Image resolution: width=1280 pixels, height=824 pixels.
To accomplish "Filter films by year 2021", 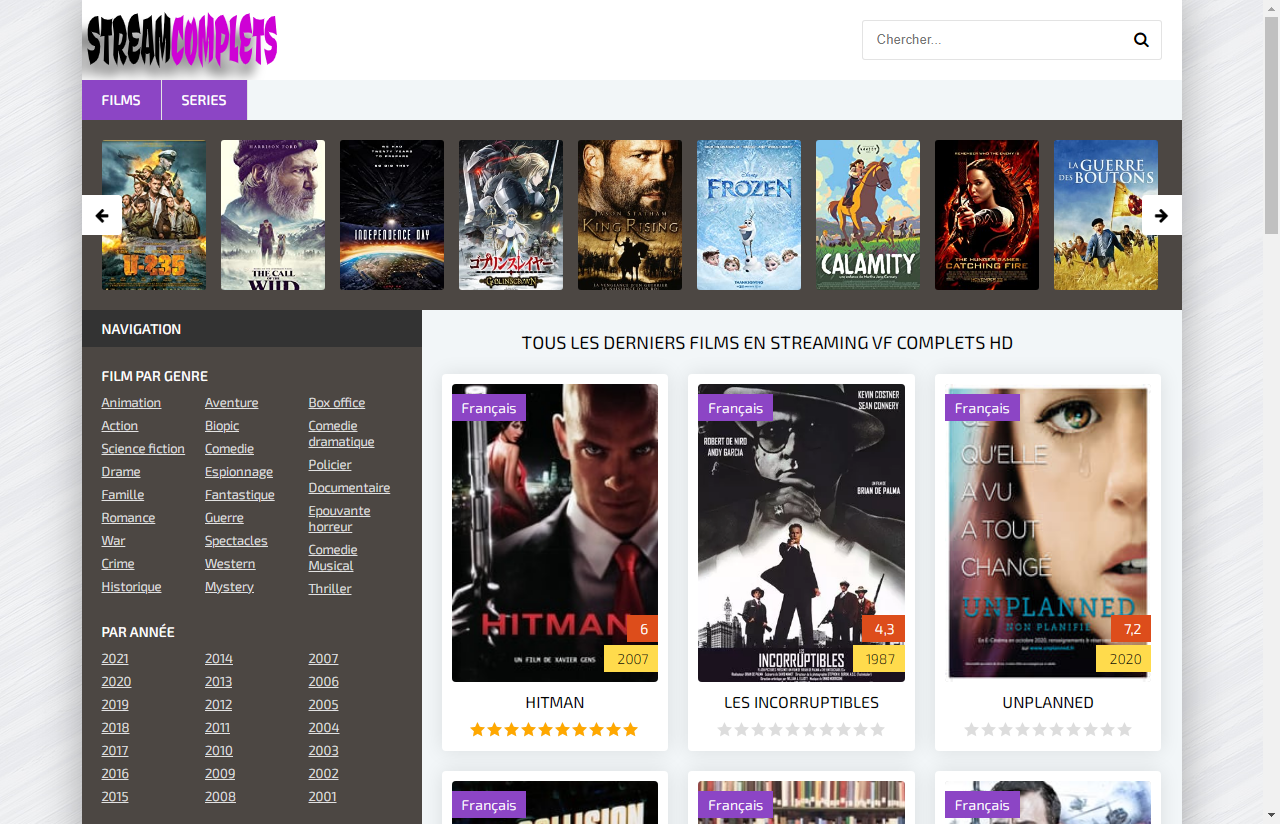I will coord(115,659).
